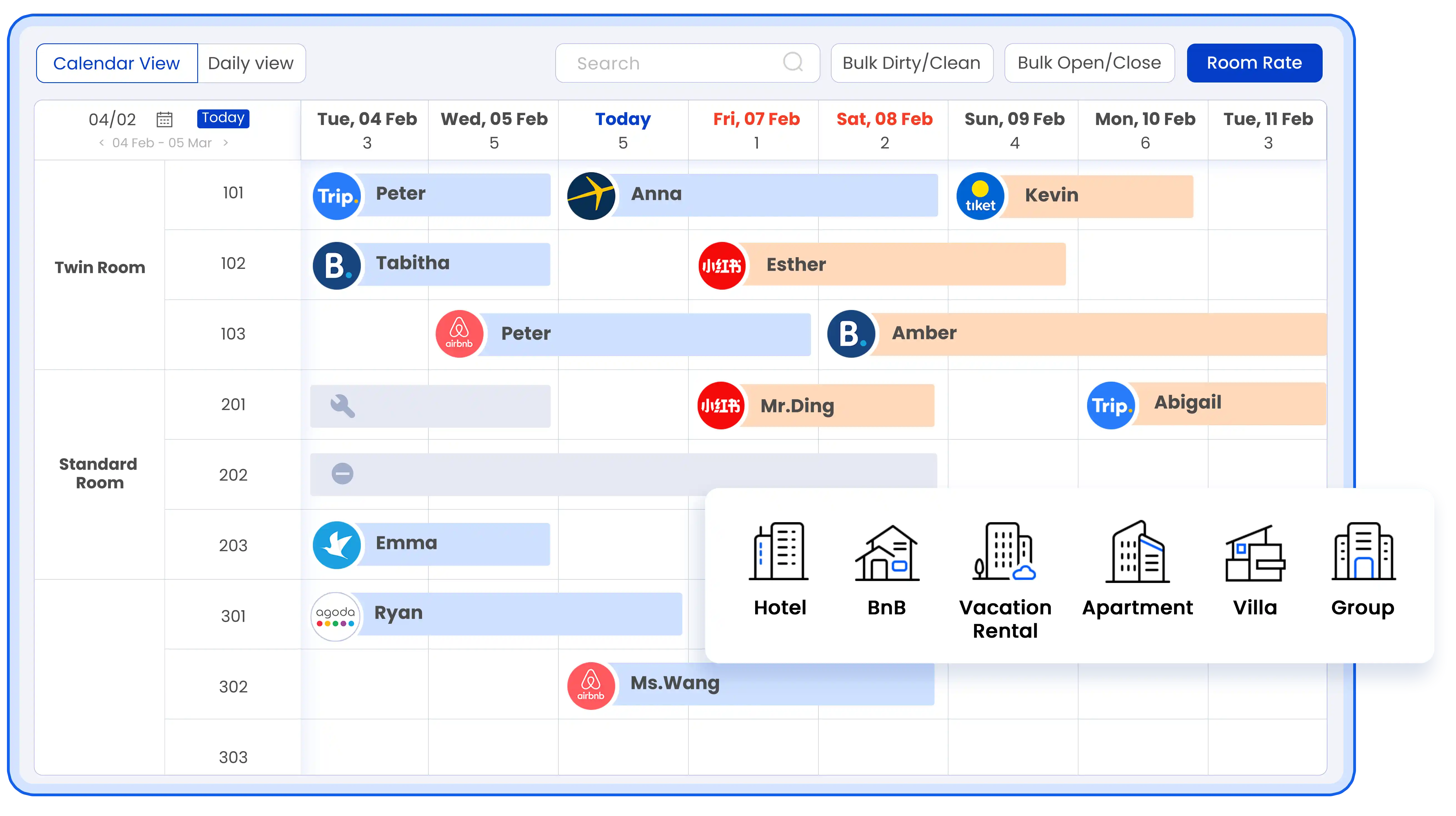Click the Booking.com icon on Tabitha's reservation

coord(337,266)
